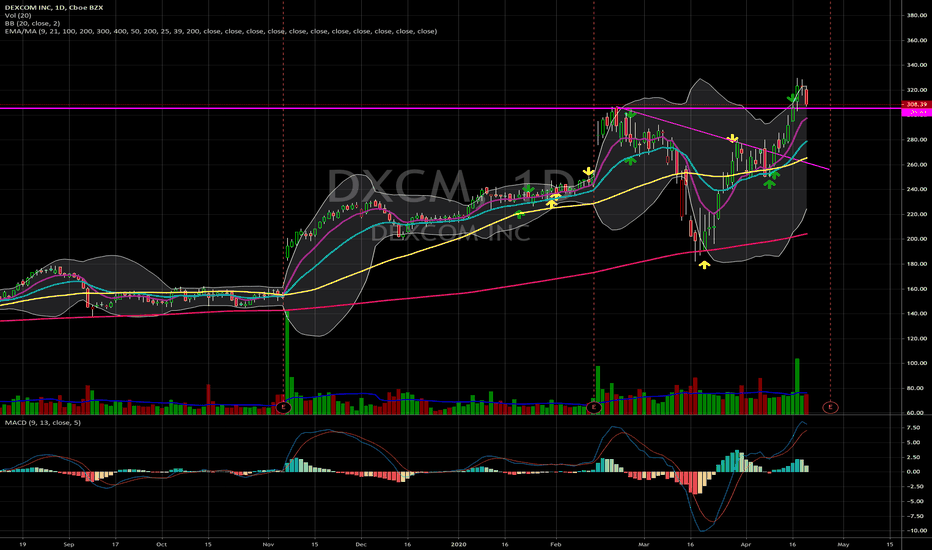Click the earnings marker in early November
Screen dimensions: 932x550
pyautogui.click(x=284, y=407)
